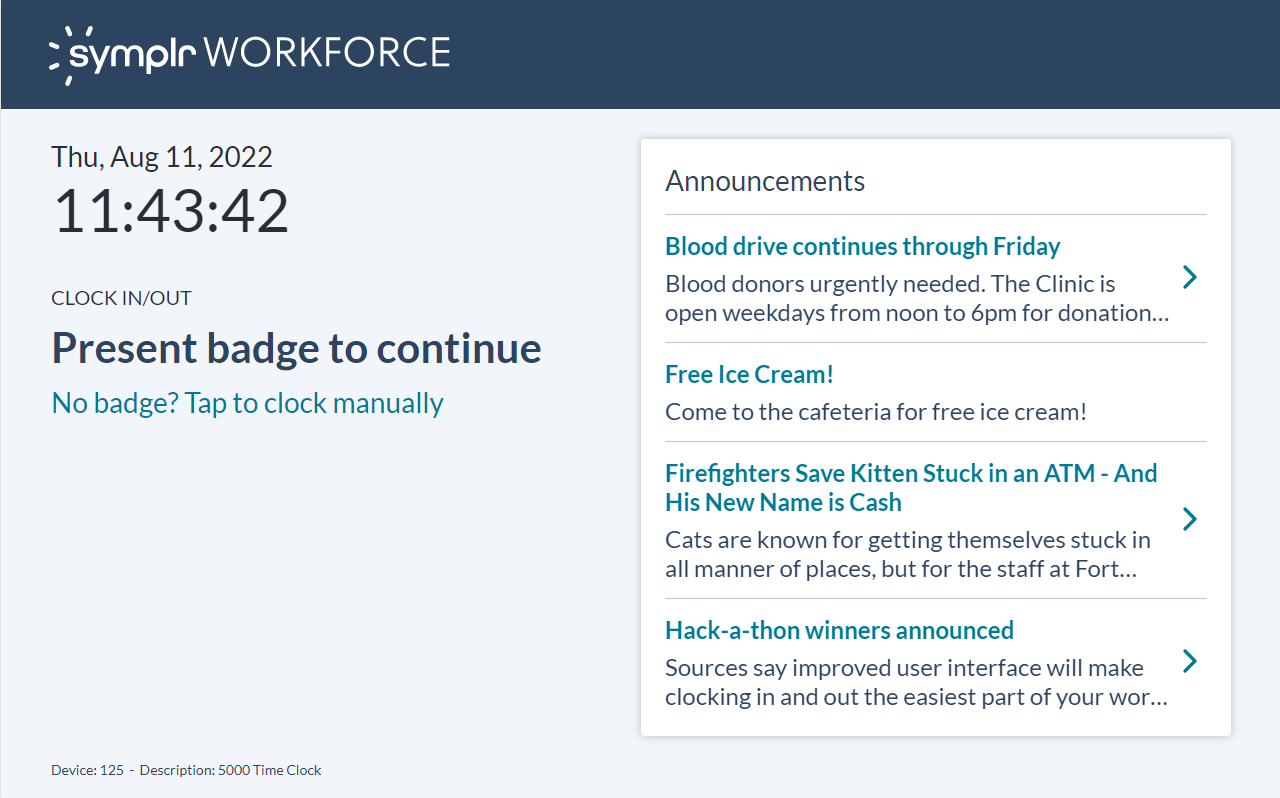Viewport: 1280px width, 798px height.
Task: Click the CLOCK IN/OUT label
Action: tap(121, 298)
